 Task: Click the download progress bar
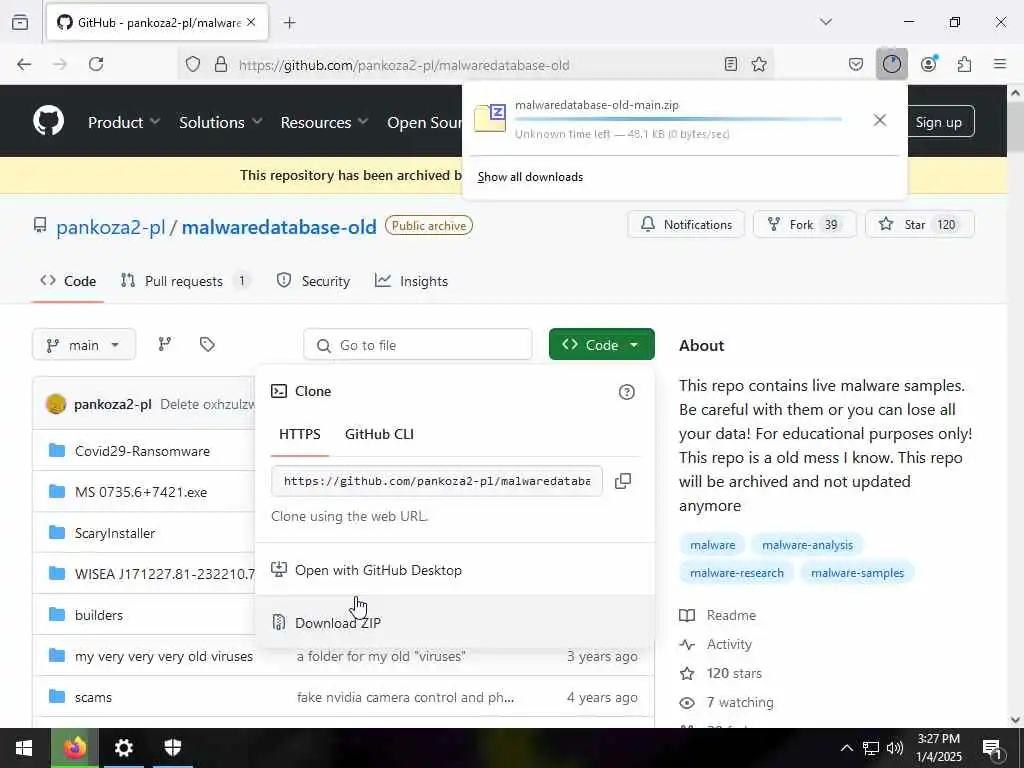point(678,120)
